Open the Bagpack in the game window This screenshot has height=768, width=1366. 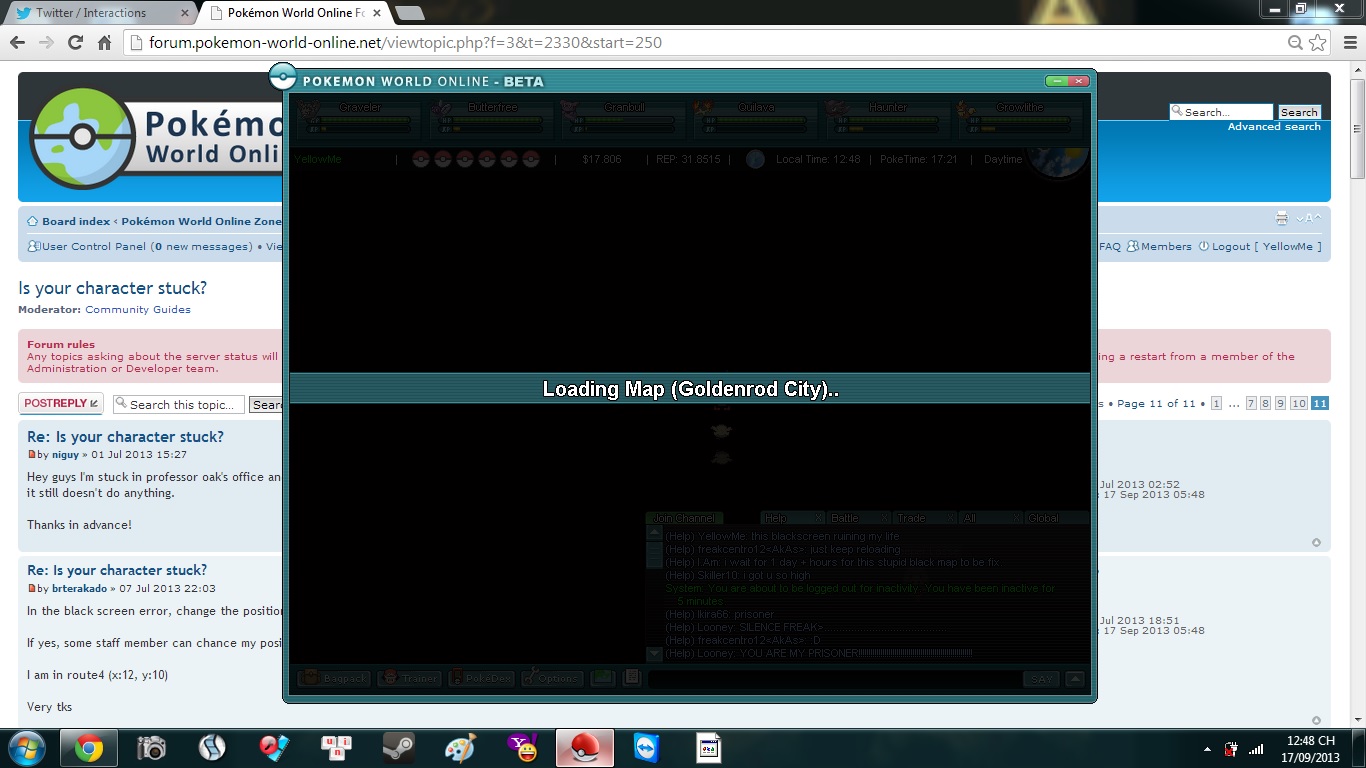[334, 678]
